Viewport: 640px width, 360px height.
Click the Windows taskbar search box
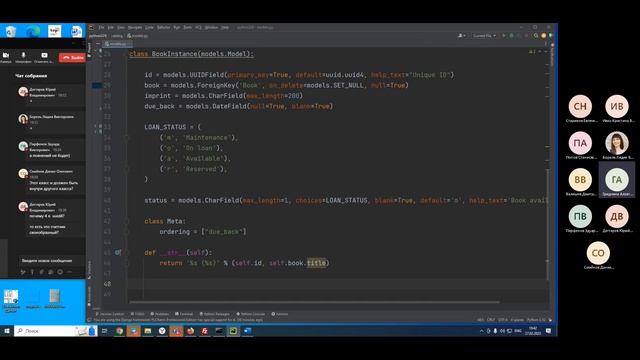click(55, 331)
